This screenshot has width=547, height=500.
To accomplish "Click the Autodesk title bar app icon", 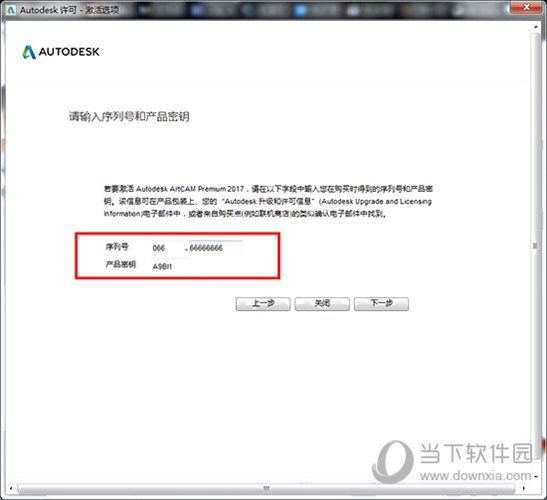I will pos(11,10).
